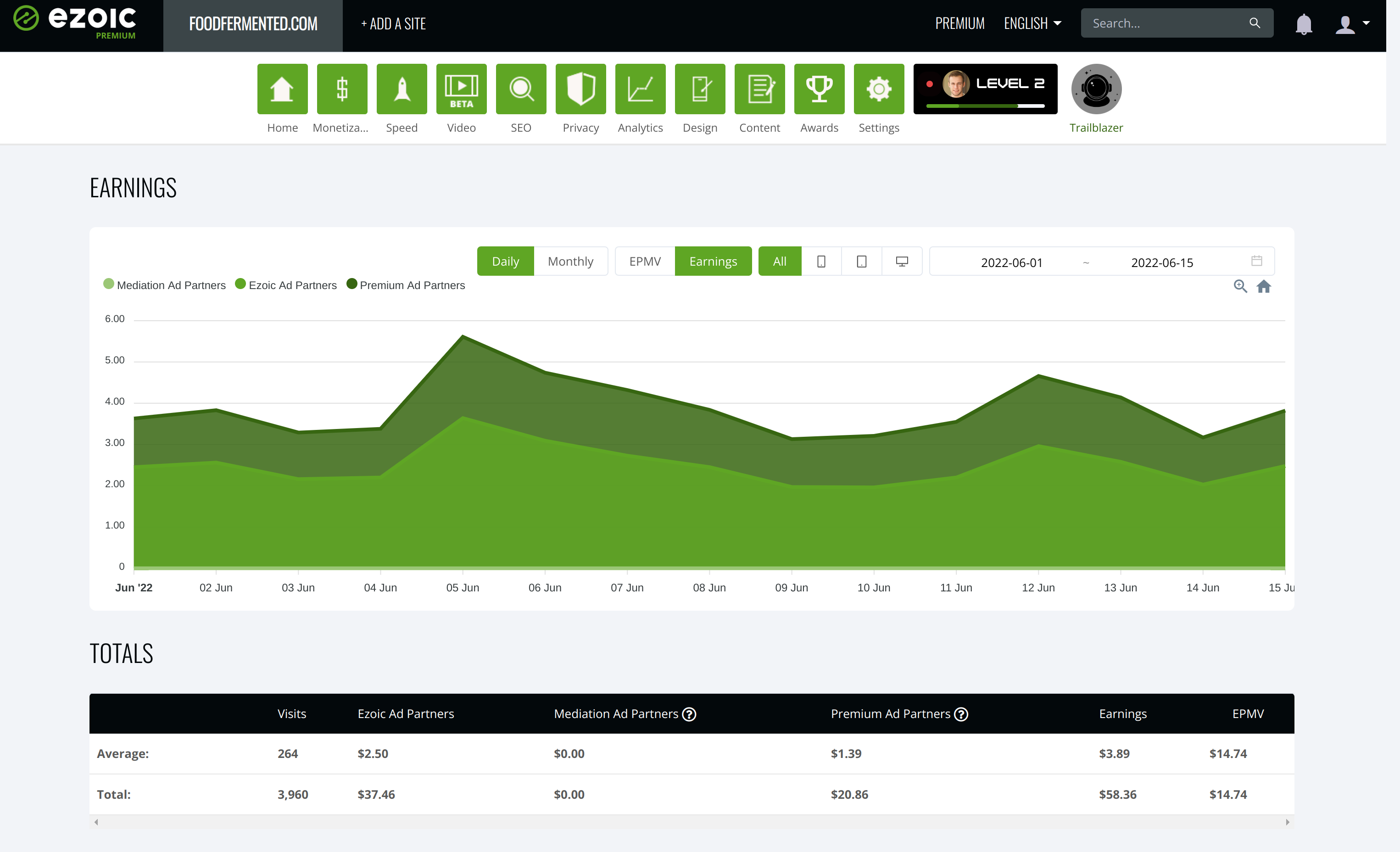Click the Trailblazer astronaut badge
Image resolution: width=1400 pixels, height=852 pixels.
pos(1096,89)
